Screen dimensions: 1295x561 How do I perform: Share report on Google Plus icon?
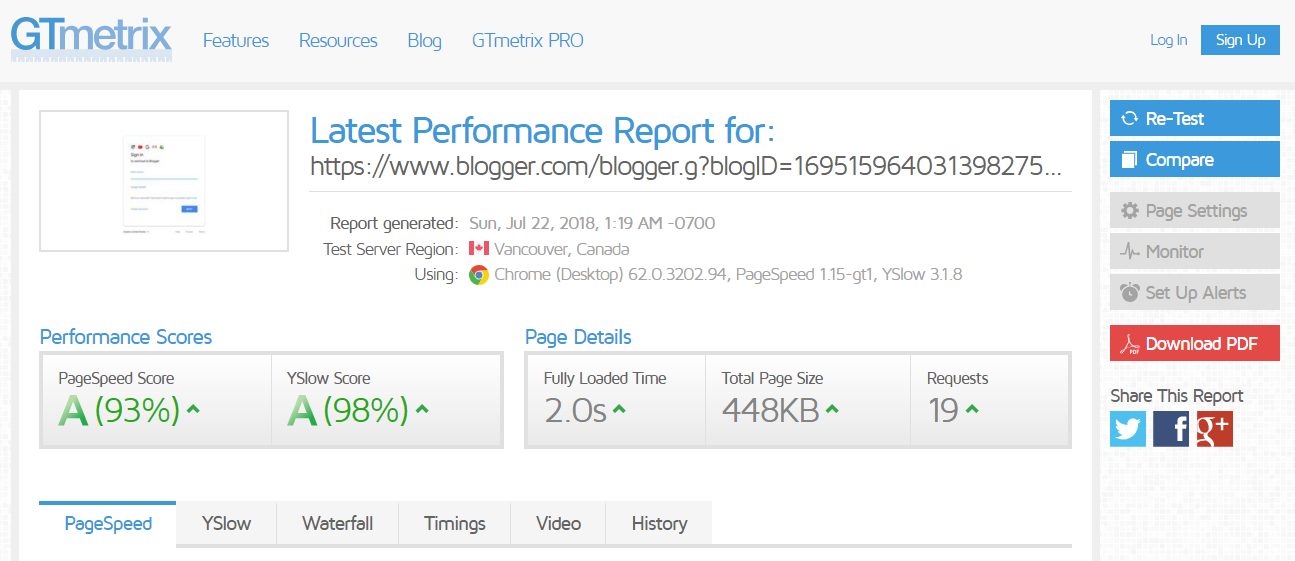click(x=1215, y=429)
